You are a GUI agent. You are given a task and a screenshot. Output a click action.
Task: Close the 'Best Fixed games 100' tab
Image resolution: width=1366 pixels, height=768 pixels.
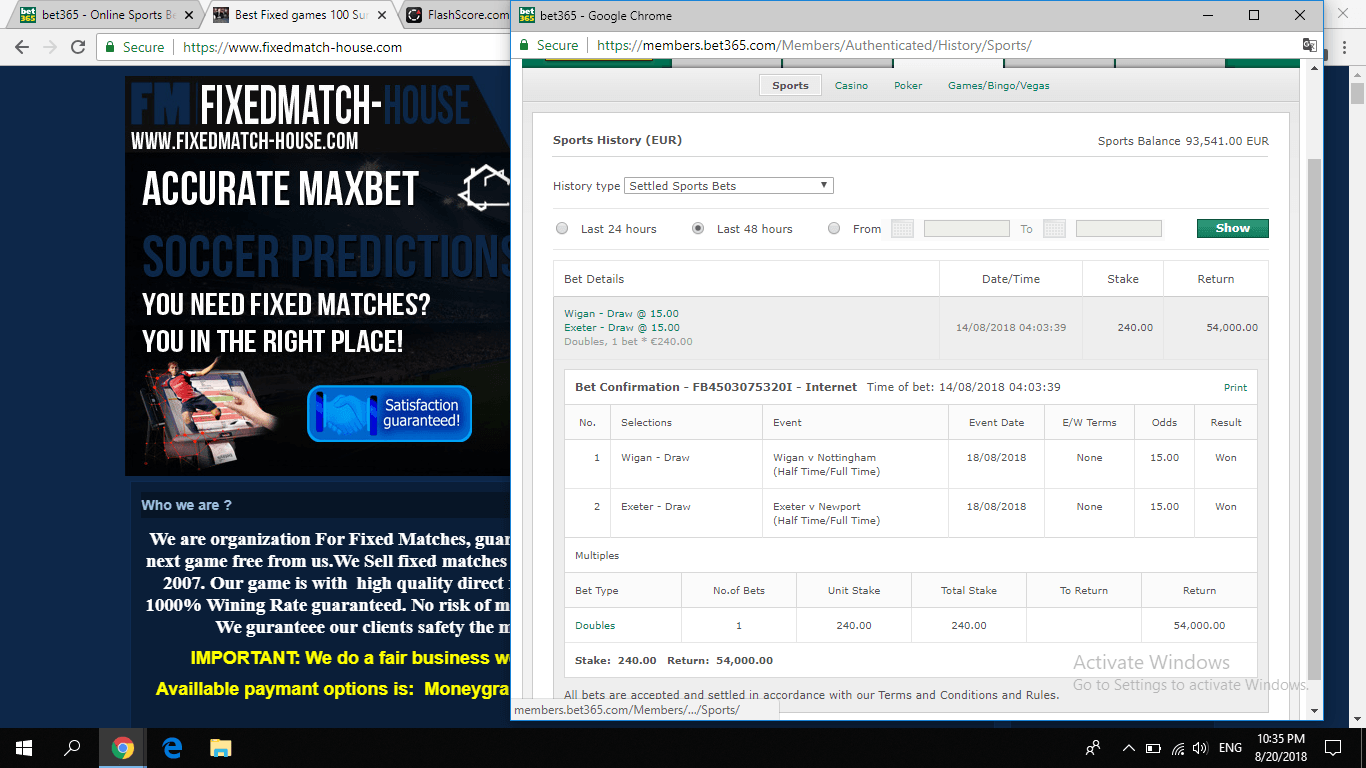382,15
